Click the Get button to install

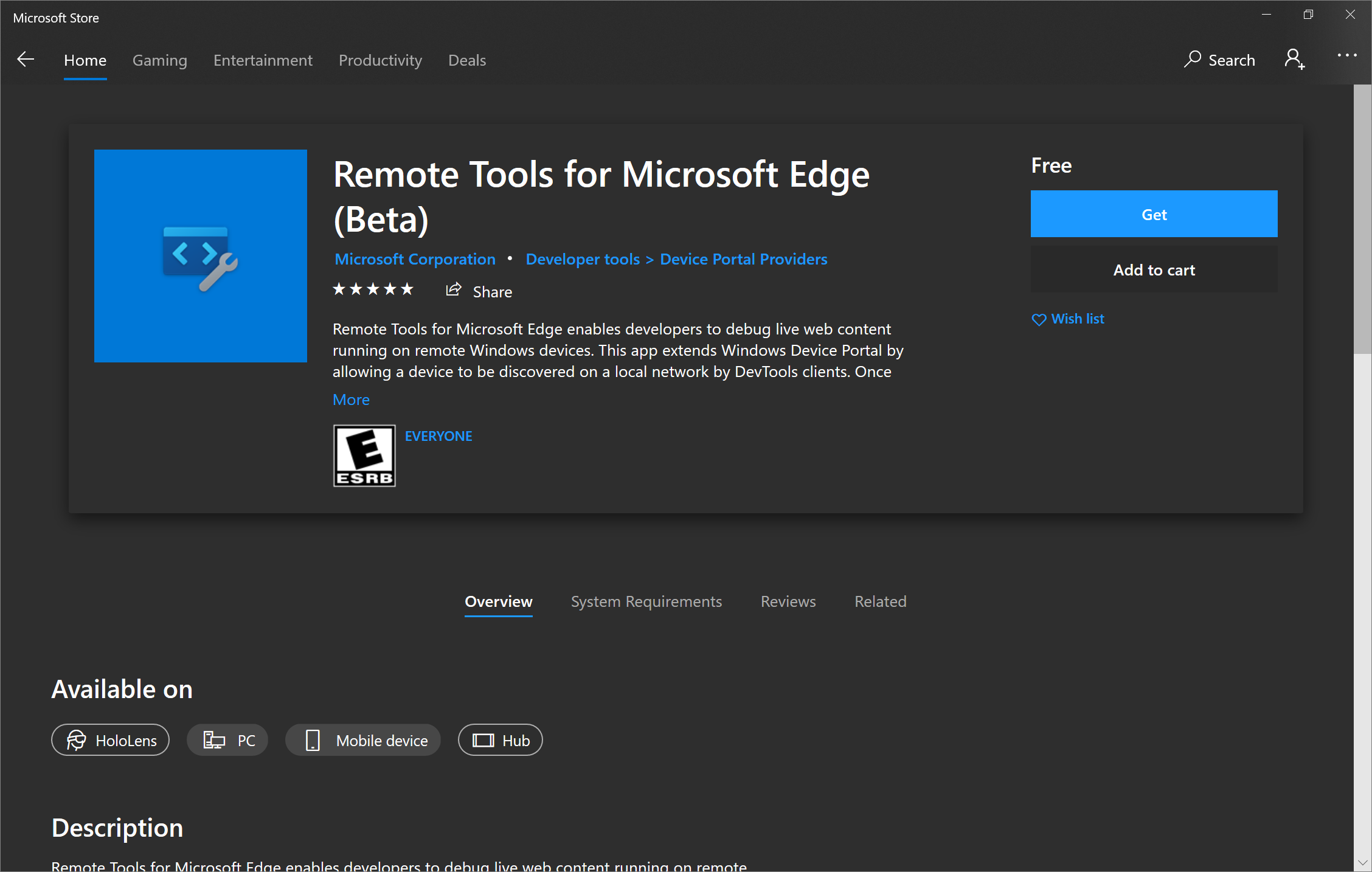1155,213
